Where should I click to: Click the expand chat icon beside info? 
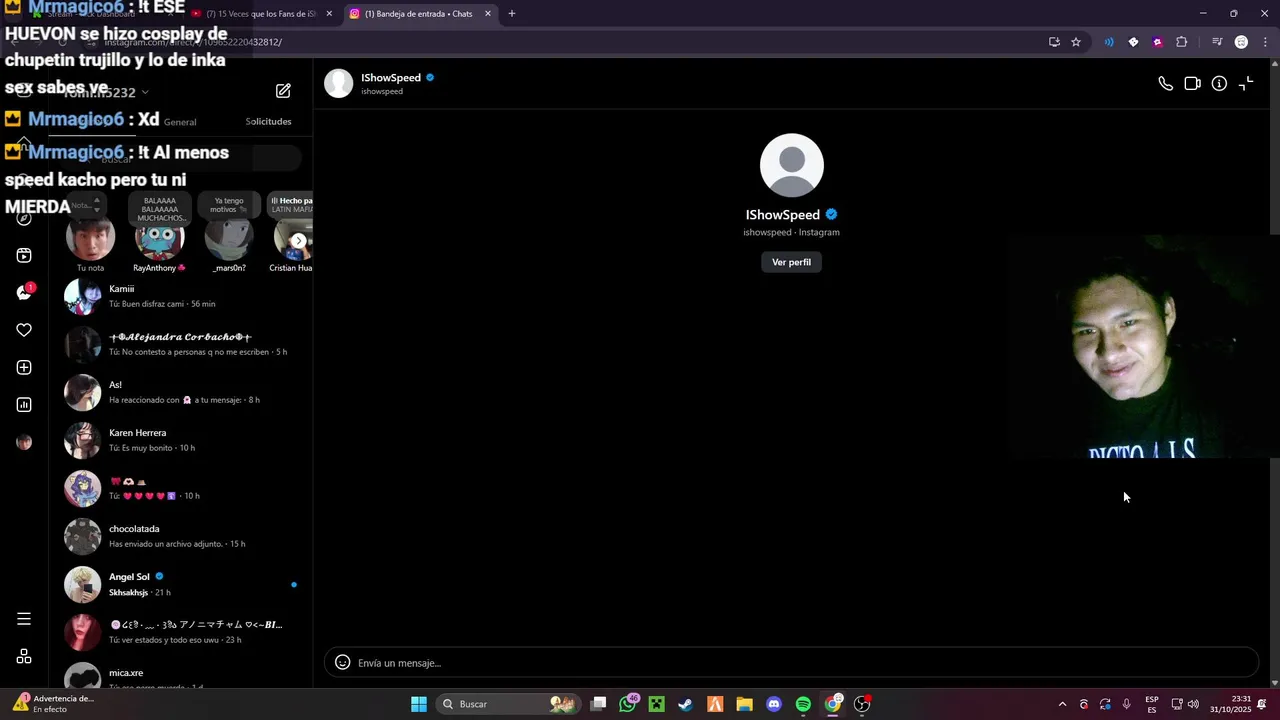pos(1246,84)
